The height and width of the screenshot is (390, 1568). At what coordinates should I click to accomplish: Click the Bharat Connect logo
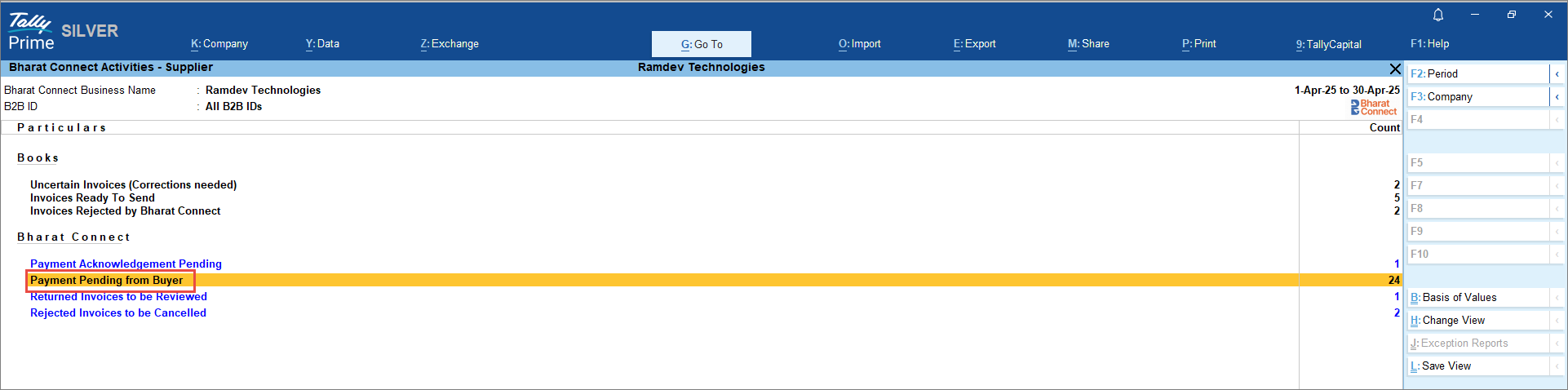coord(1374,107)
